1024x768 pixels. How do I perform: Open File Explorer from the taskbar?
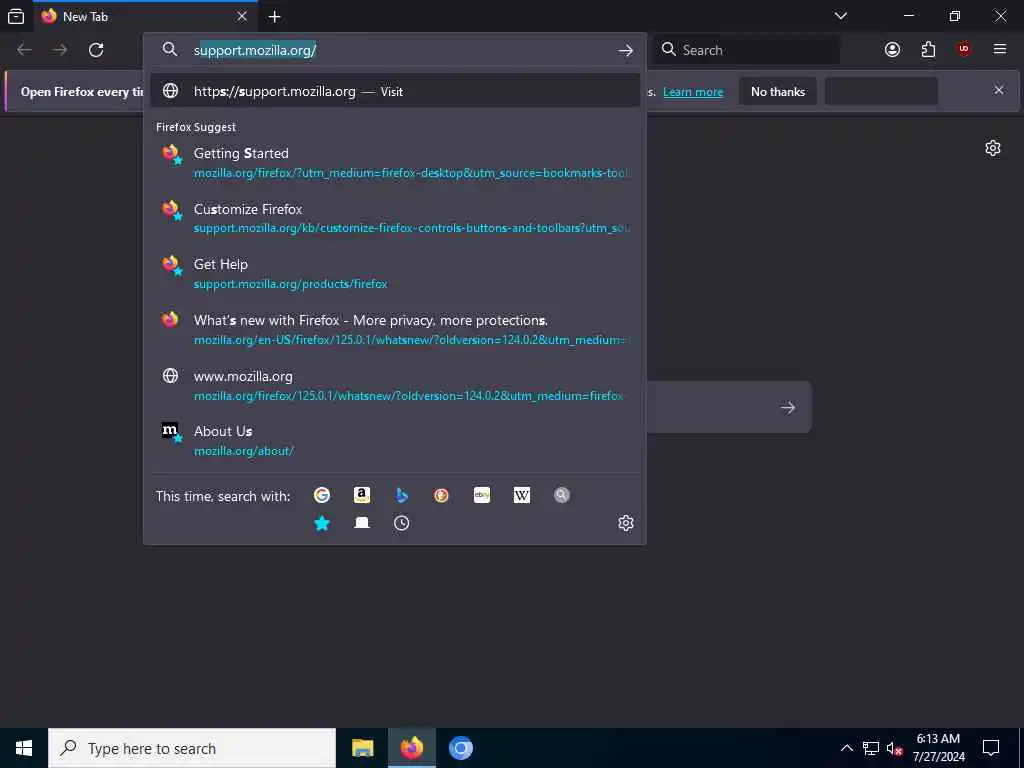362,748
